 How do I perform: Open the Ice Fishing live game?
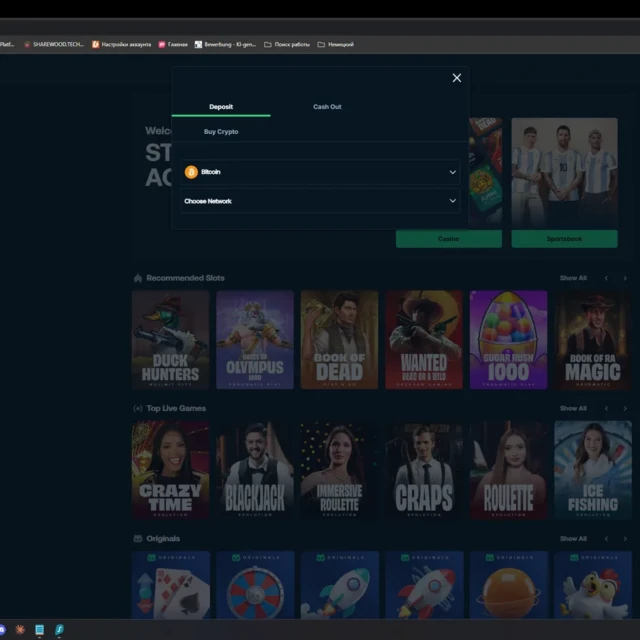tap(593, 470)
